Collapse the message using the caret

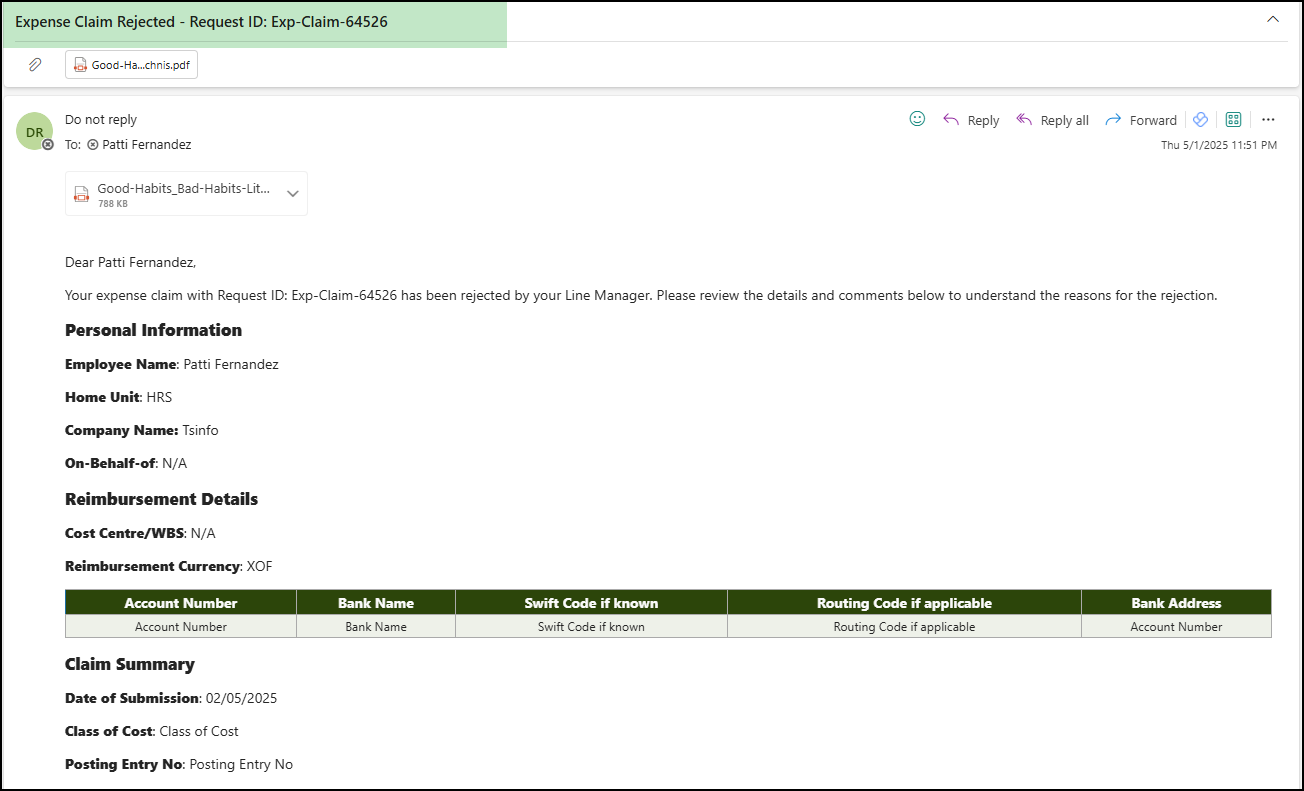click(1272, 18)
